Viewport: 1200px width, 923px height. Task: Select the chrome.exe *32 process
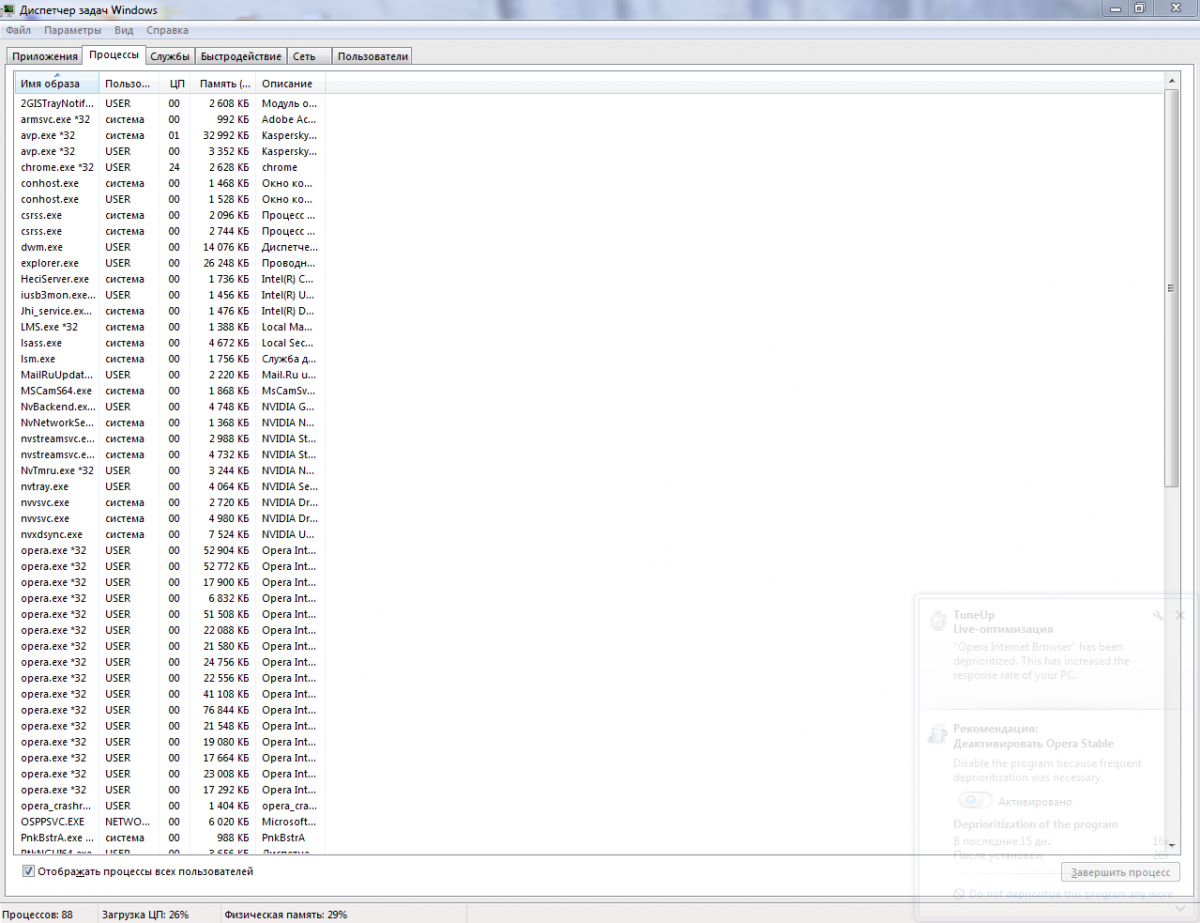(170, 167)
